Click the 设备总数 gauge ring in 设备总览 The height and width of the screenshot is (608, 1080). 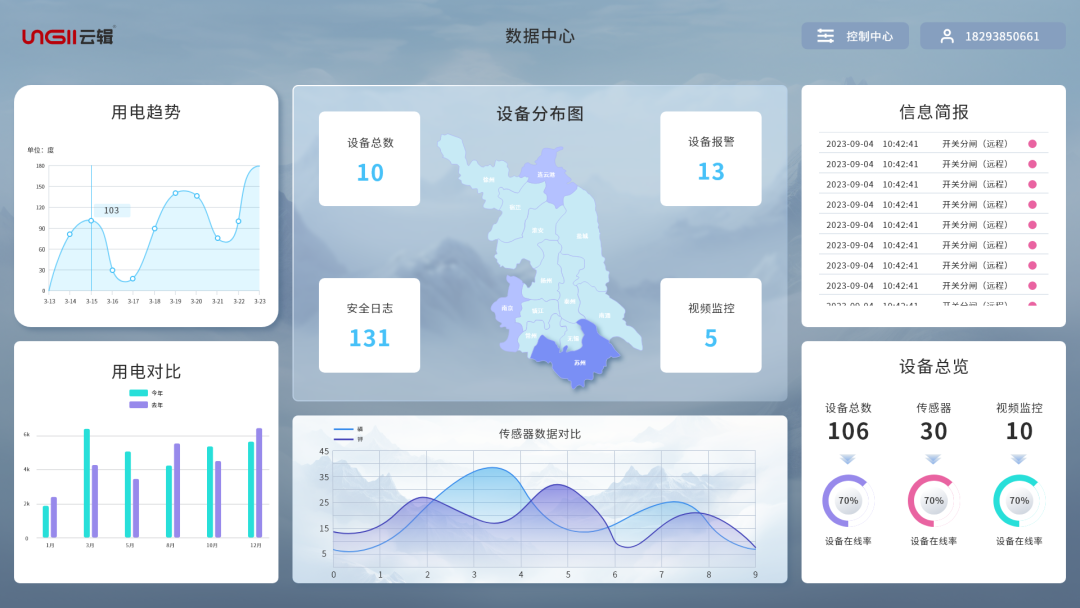[x=847, y=501]
